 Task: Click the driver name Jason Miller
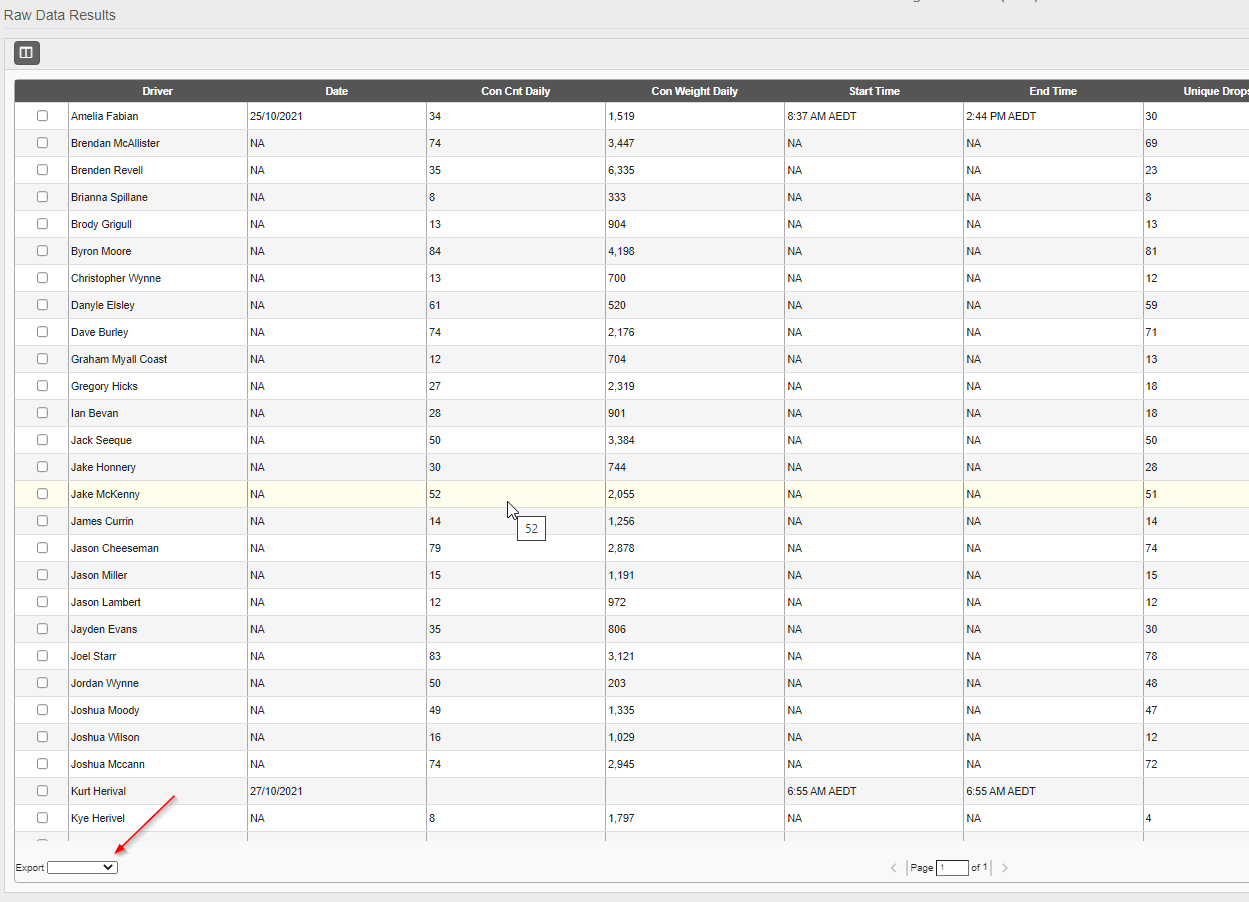point(99,575)
